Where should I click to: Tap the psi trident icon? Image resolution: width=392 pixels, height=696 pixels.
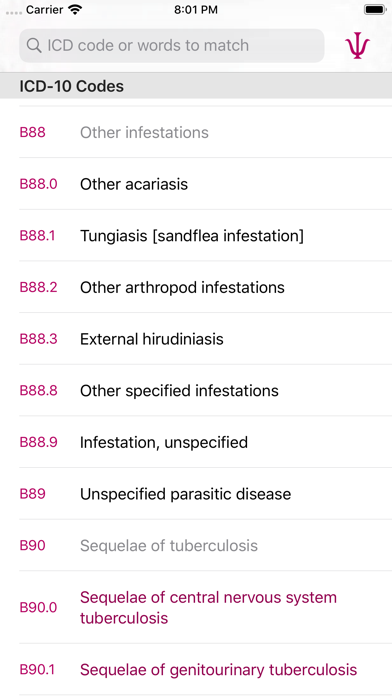[x=357, y=46]
